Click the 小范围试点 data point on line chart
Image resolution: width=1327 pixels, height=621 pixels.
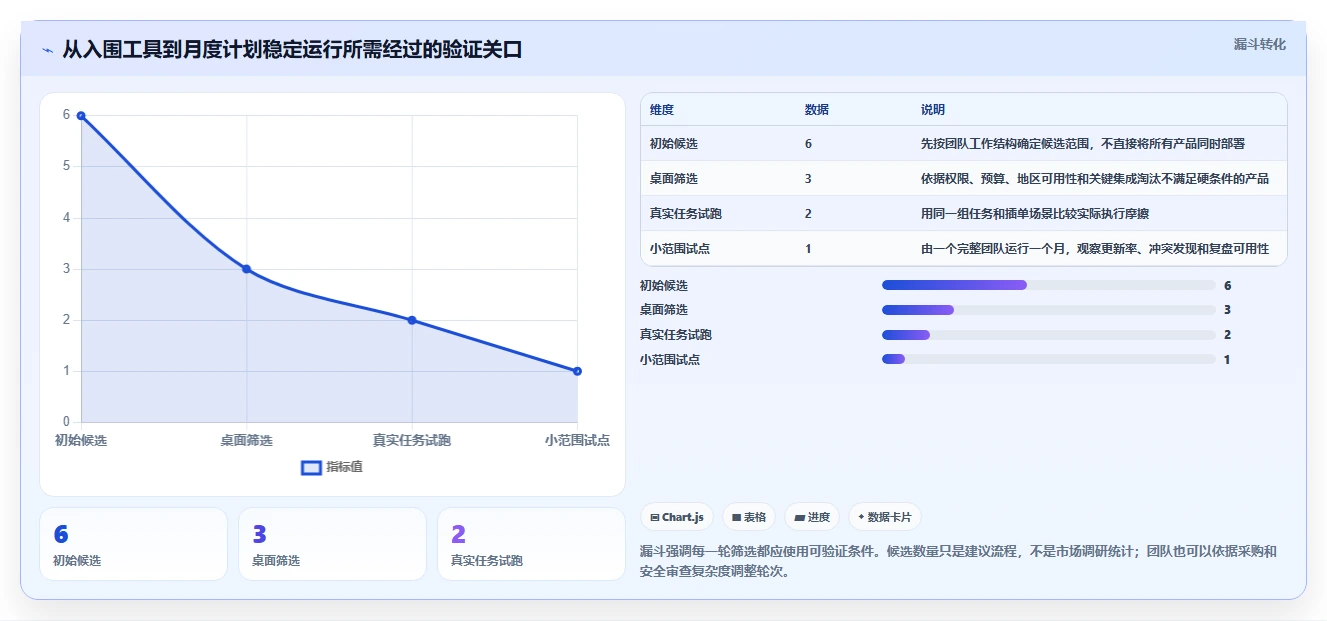[577, 371]
